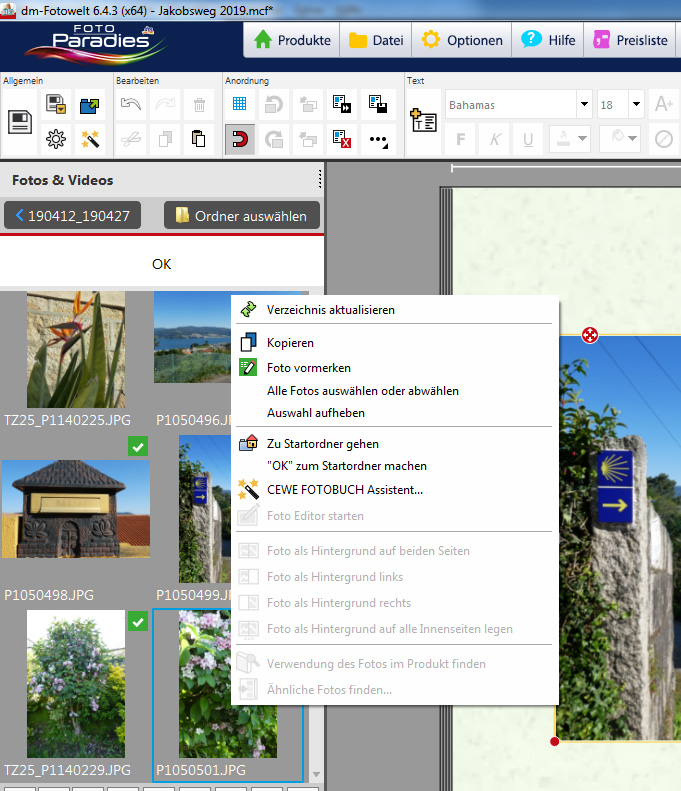Image resolution: width=681 pixels, height=791 pixels.
Task: Choose 'Verzeichnis aktualisieren' menu entry
Action: [x=330, y=310]
